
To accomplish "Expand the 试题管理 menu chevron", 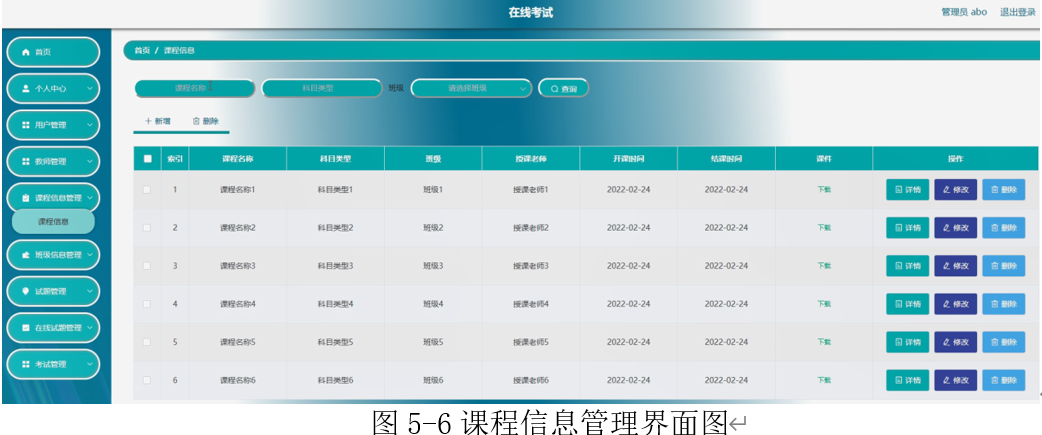I will (x=90, y=291).
